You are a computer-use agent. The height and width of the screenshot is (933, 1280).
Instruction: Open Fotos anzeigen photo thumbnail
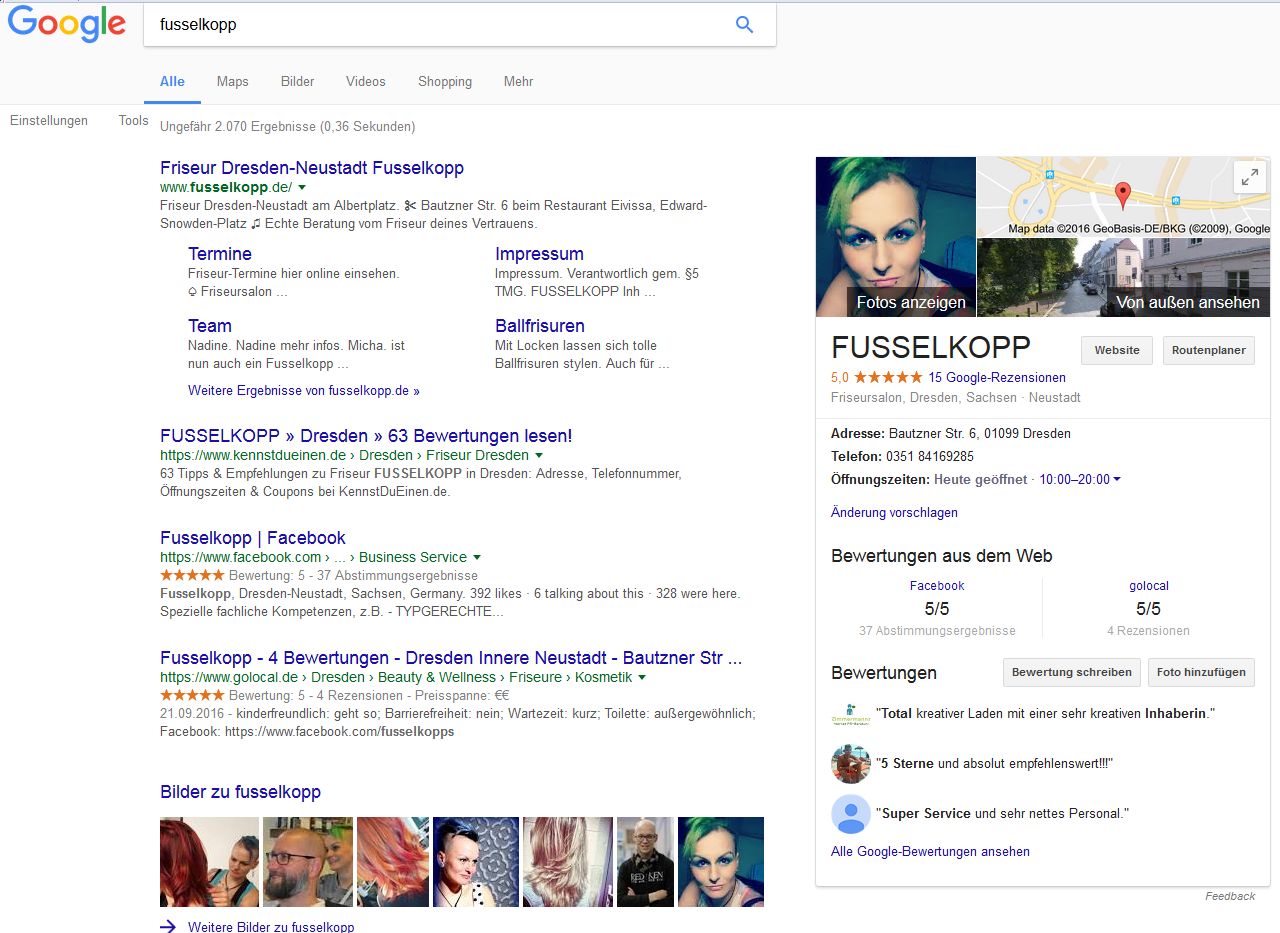click(x=896, y=237)
